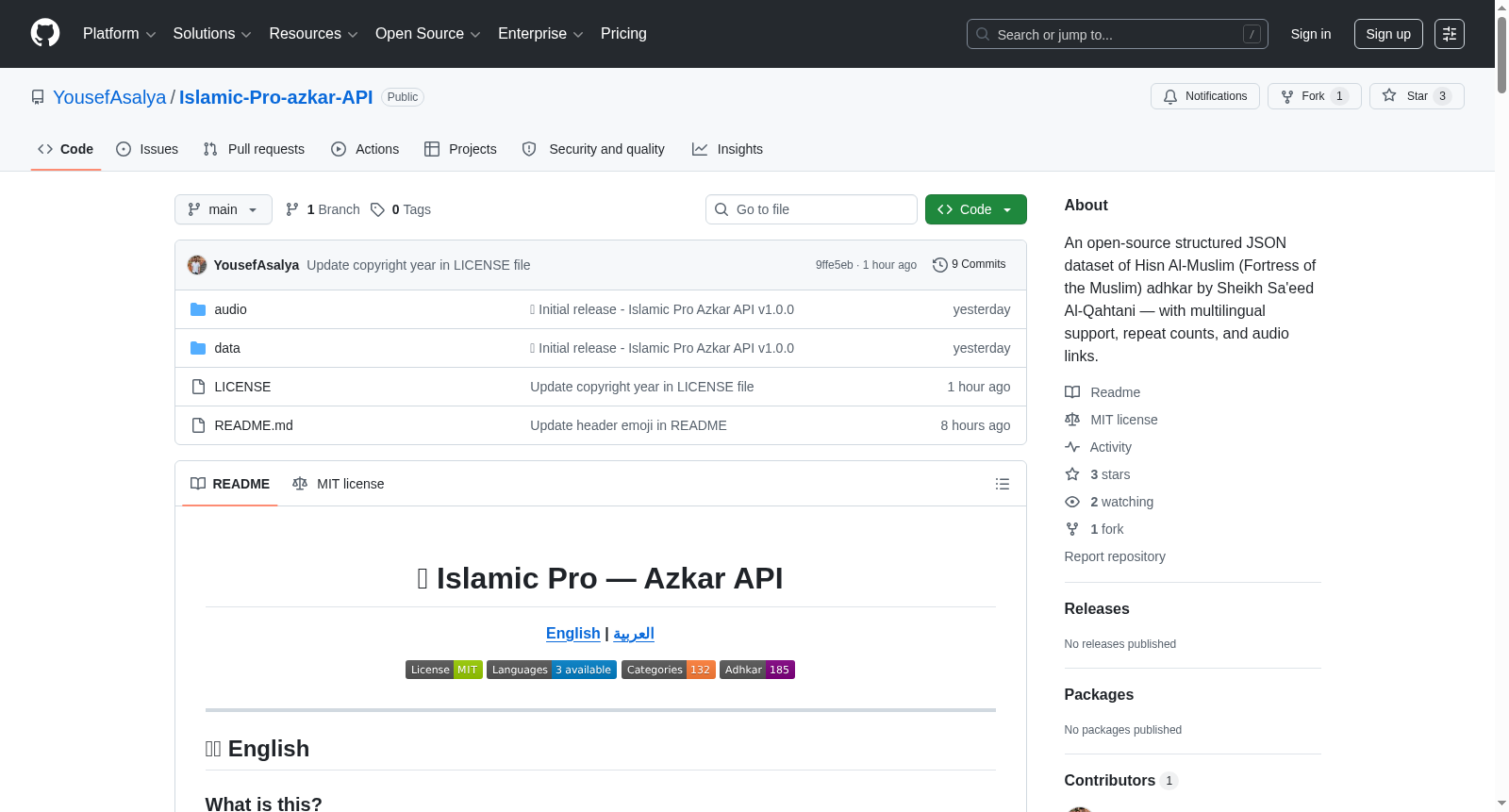Click the Report repository link
The image size is (1509, 812).
tap(1115, 556)
